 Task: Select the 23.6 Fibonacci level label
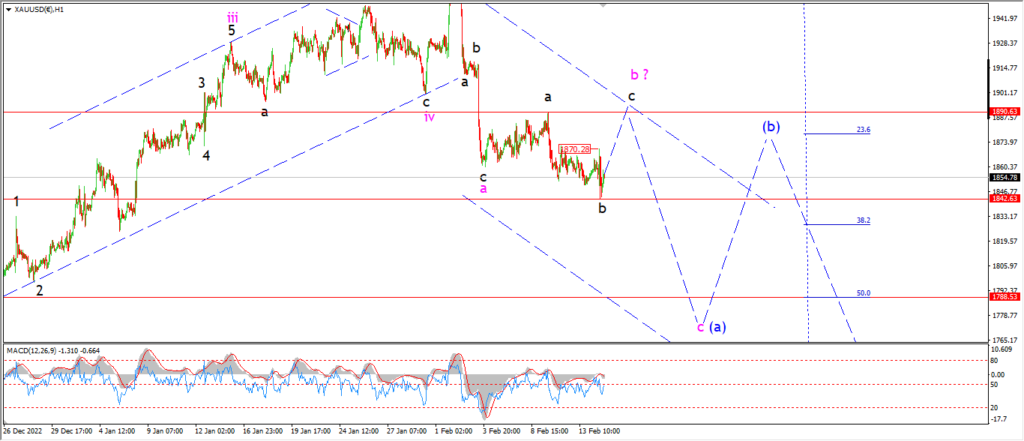point(863,129)
